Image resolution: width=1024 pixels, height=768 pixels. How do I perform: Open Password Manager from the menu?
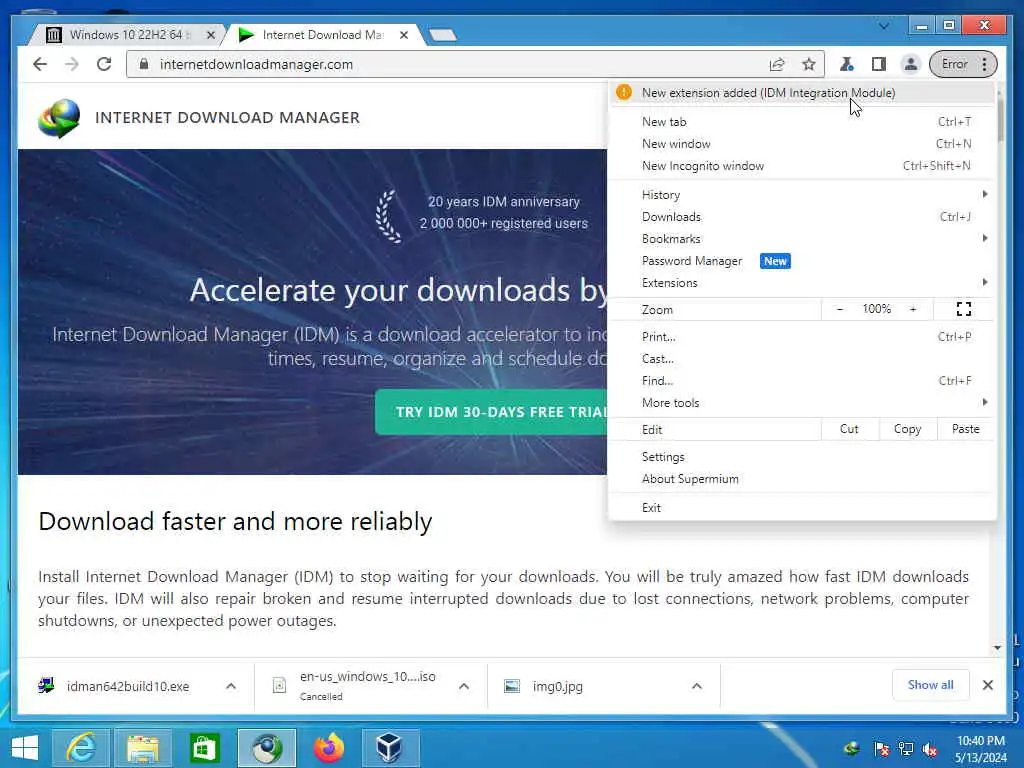tap(801, 261)
